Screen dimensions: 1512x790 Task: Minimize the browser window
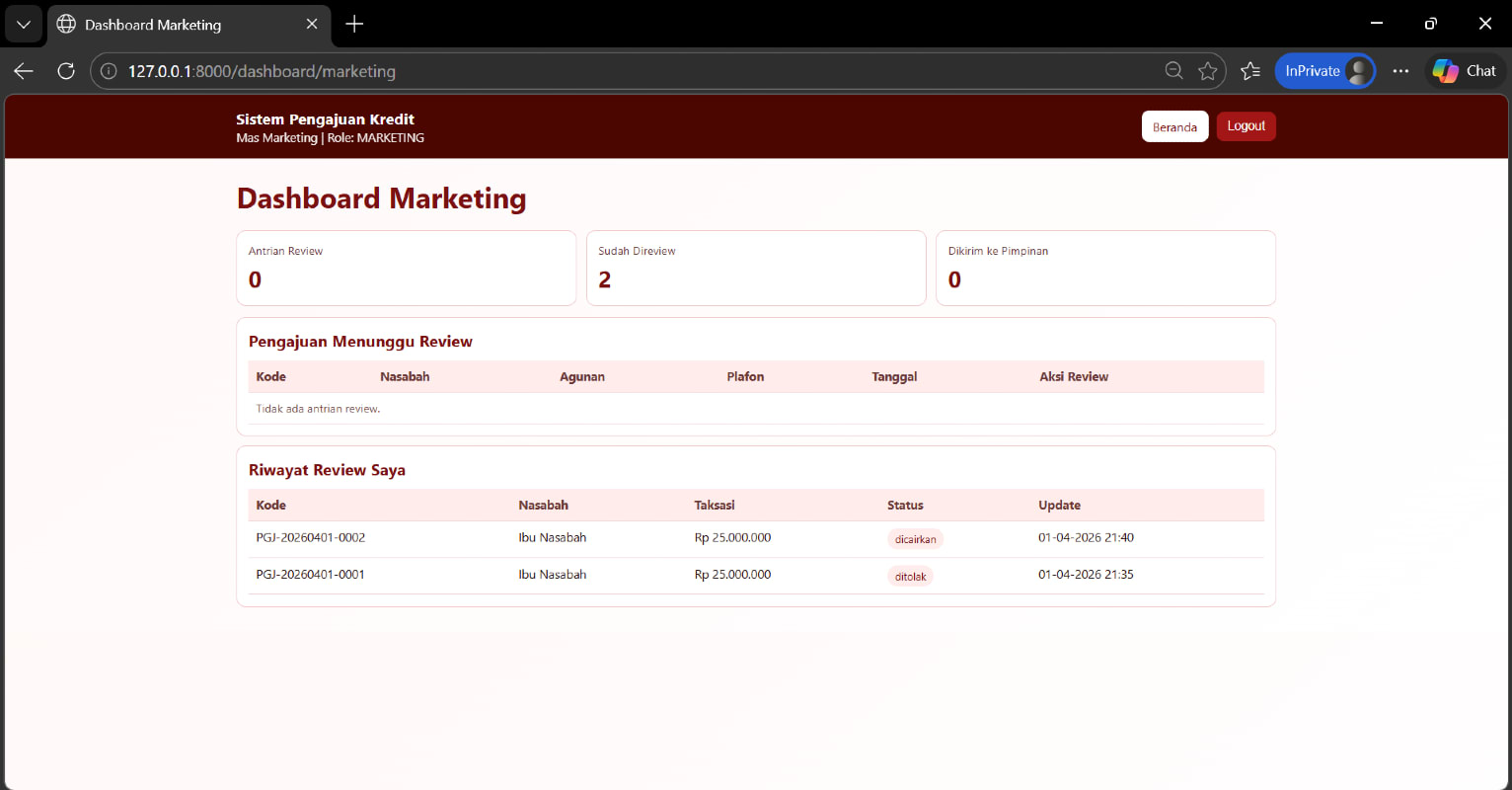point(1377,23)
